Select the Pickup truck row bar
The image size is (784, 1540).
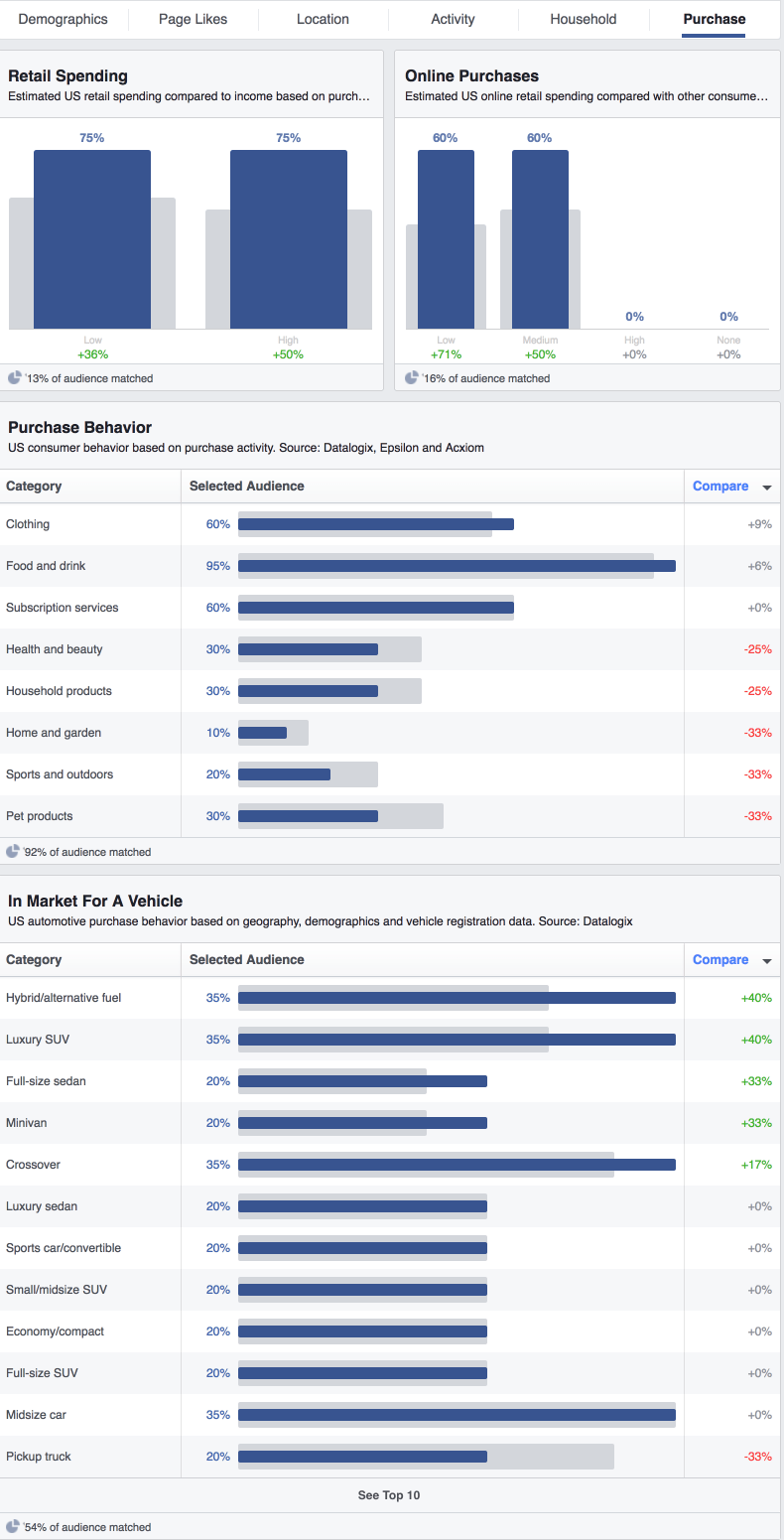coord(362,1457)
